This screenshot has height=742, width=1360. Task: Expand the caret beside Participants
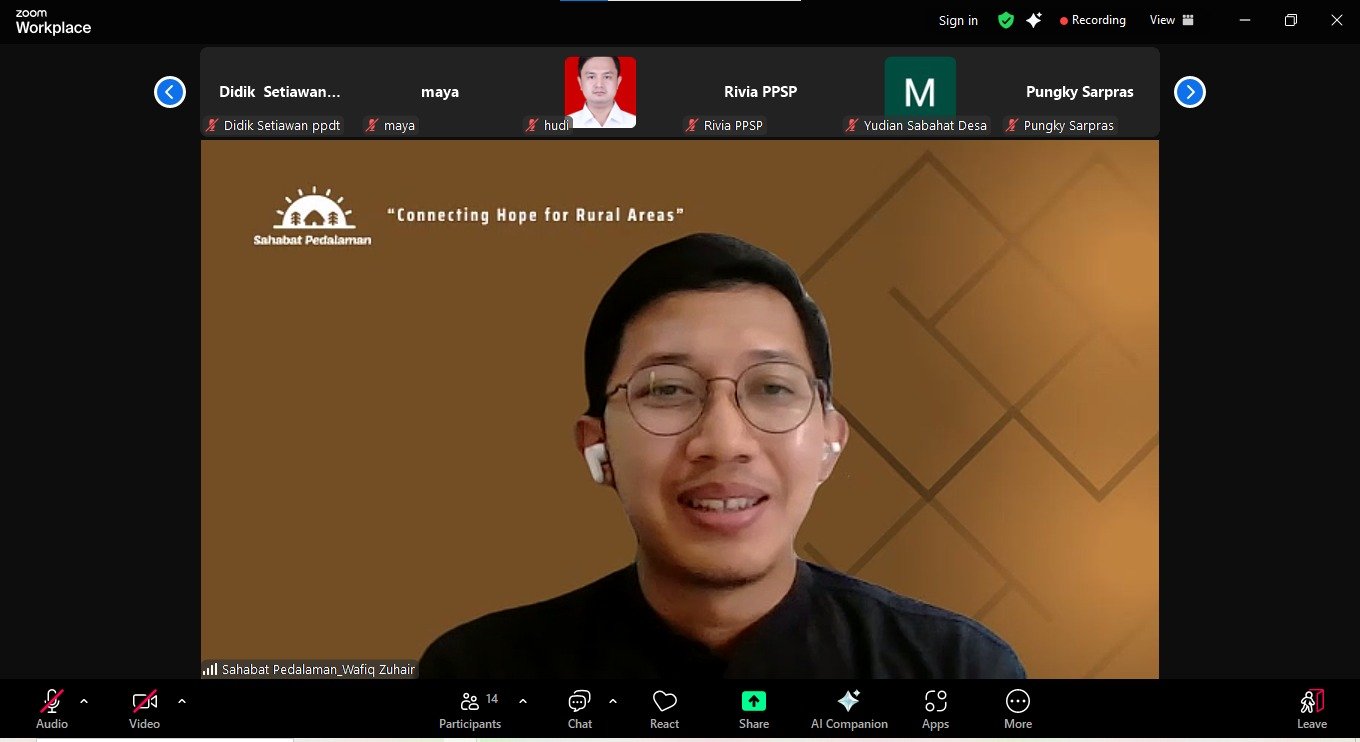click(x=523, y=701)
